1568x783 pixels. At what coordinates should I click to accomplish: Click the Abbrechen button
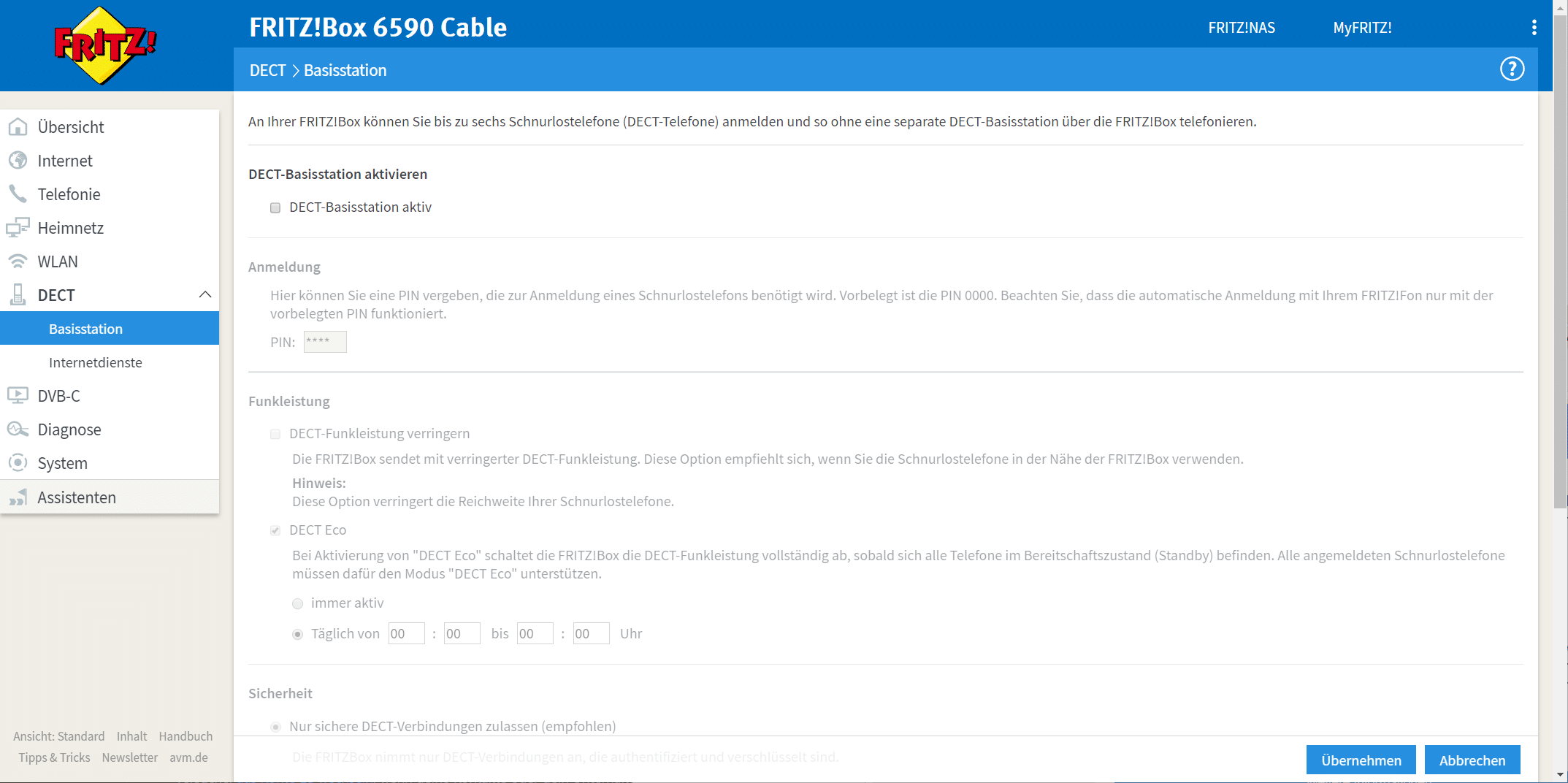tap(1472, 760)
